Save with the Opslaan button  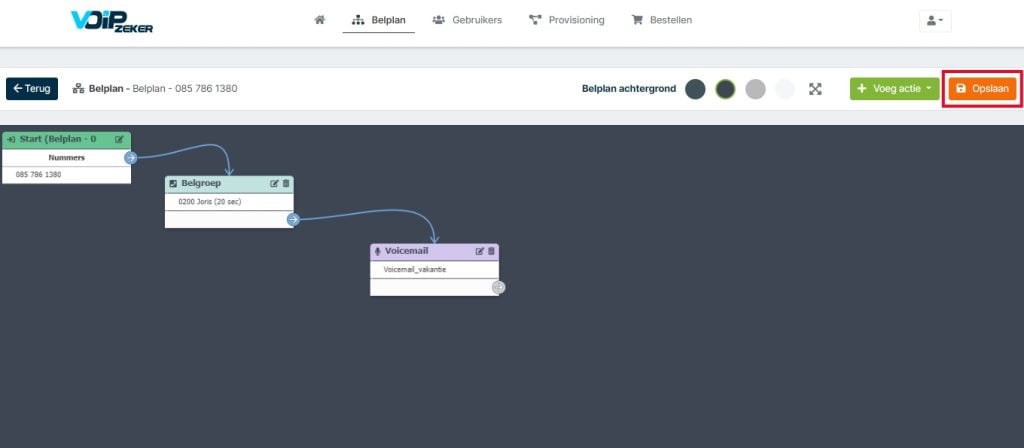(x=983, y=89)
